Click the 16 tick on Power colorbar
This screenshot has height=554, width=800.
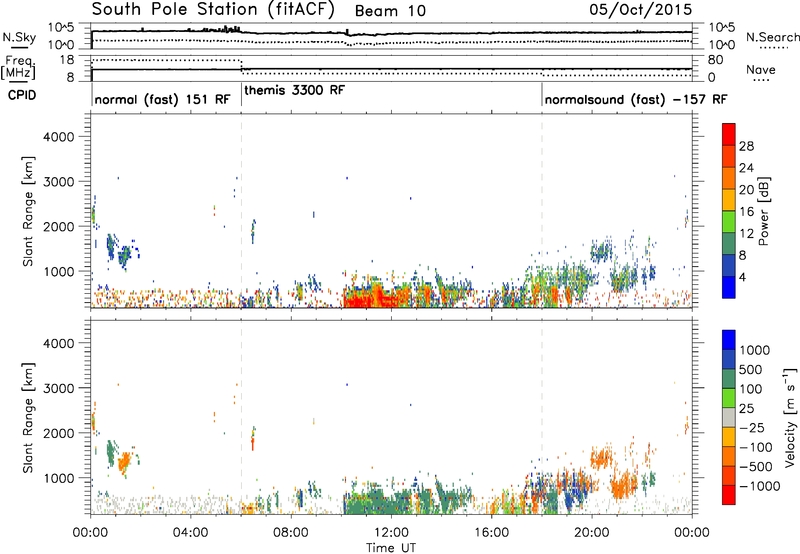(x=746, y=212)
